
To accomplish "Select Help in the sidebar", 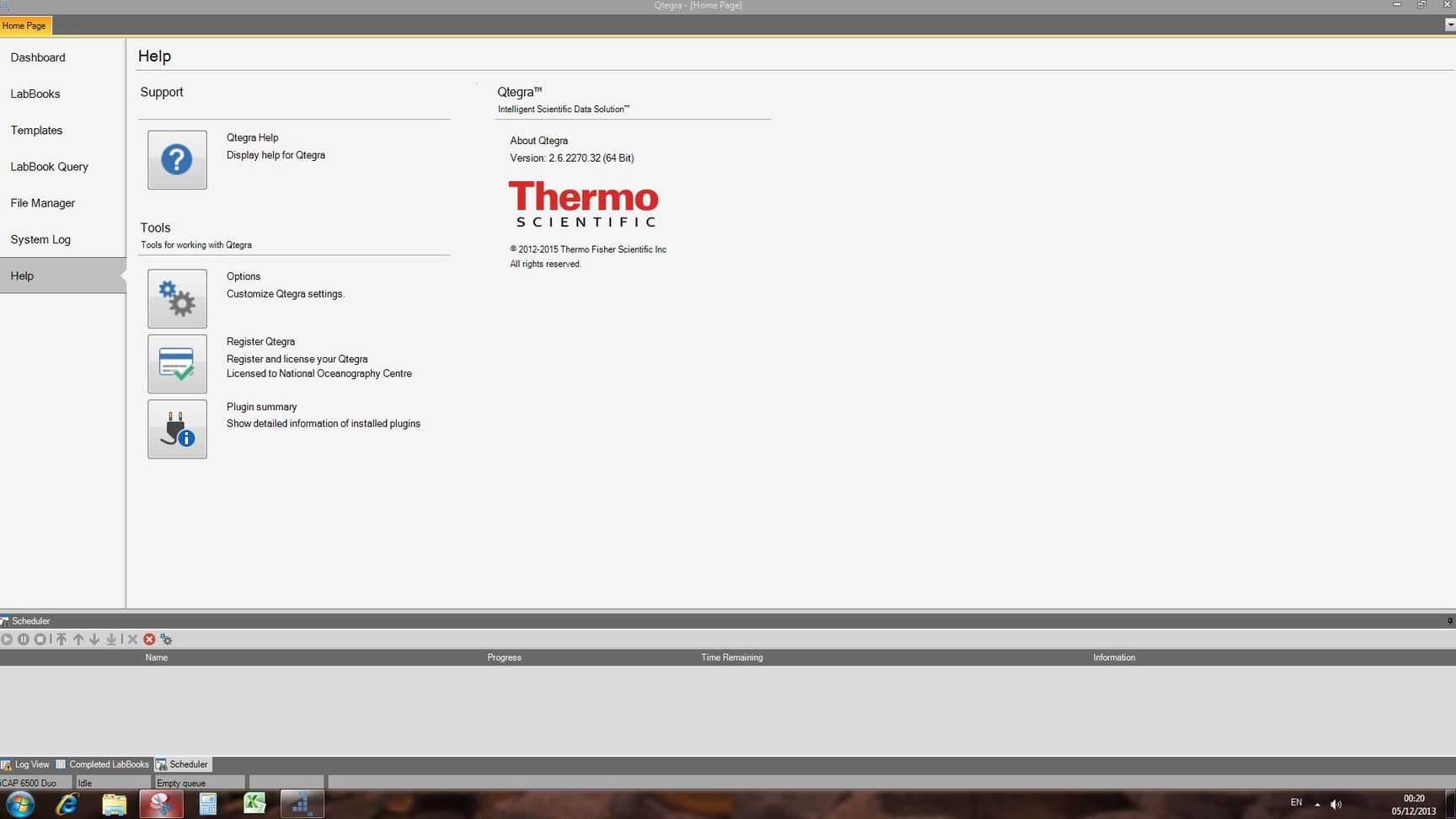I will (62, 276).
